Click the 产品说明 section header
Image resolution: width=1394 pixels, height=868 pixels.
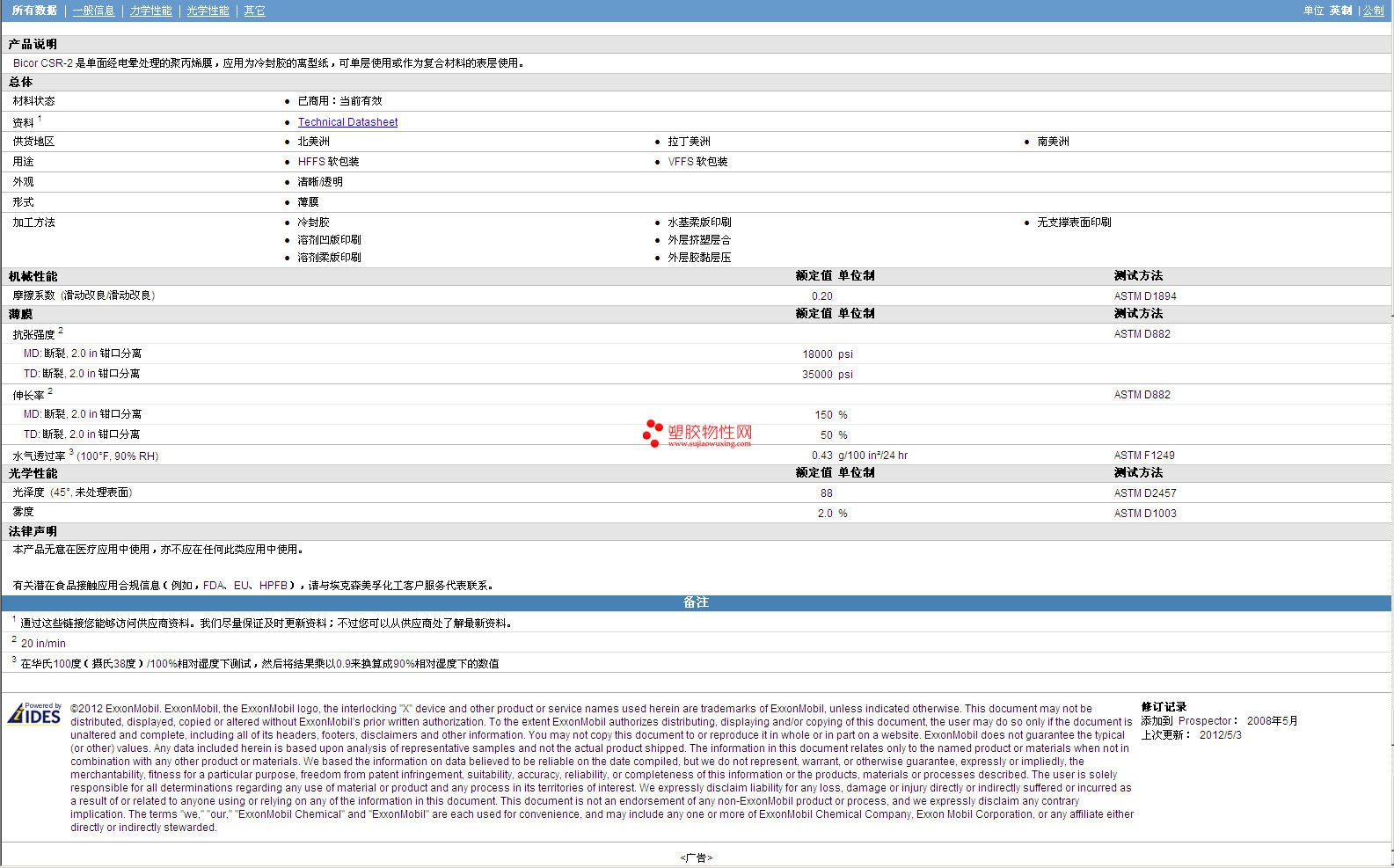click(x=33, y=44)
